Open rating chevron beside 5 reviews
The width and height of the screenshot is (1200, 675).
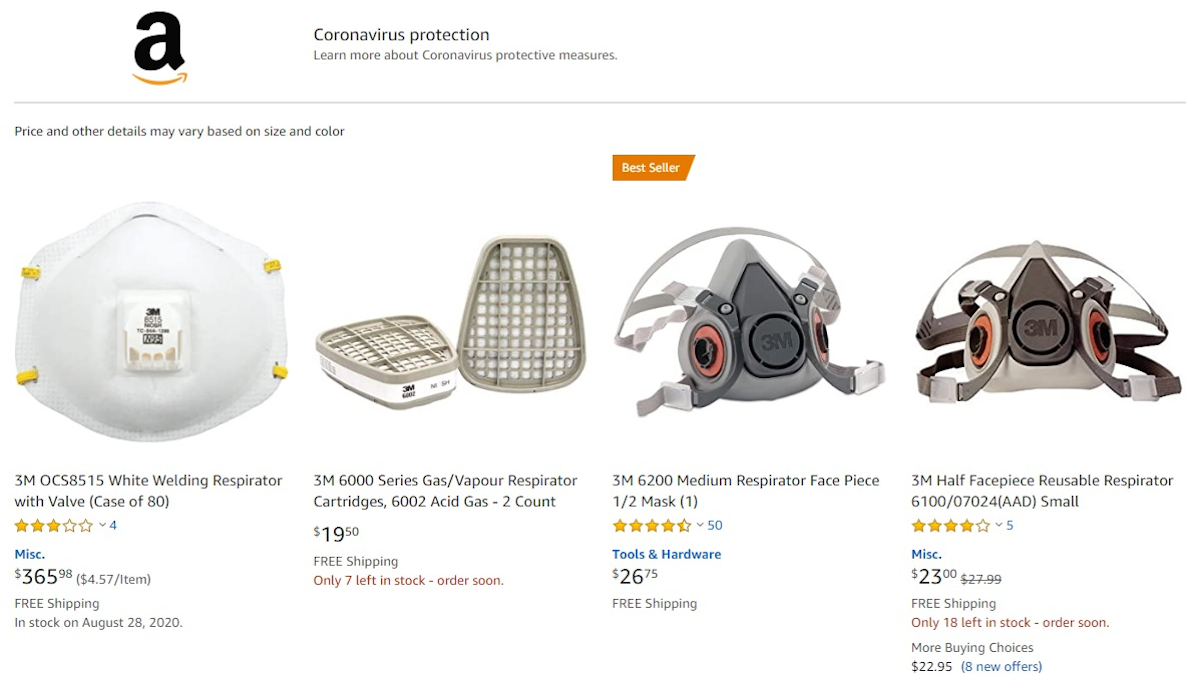click(x=998, y=526)
